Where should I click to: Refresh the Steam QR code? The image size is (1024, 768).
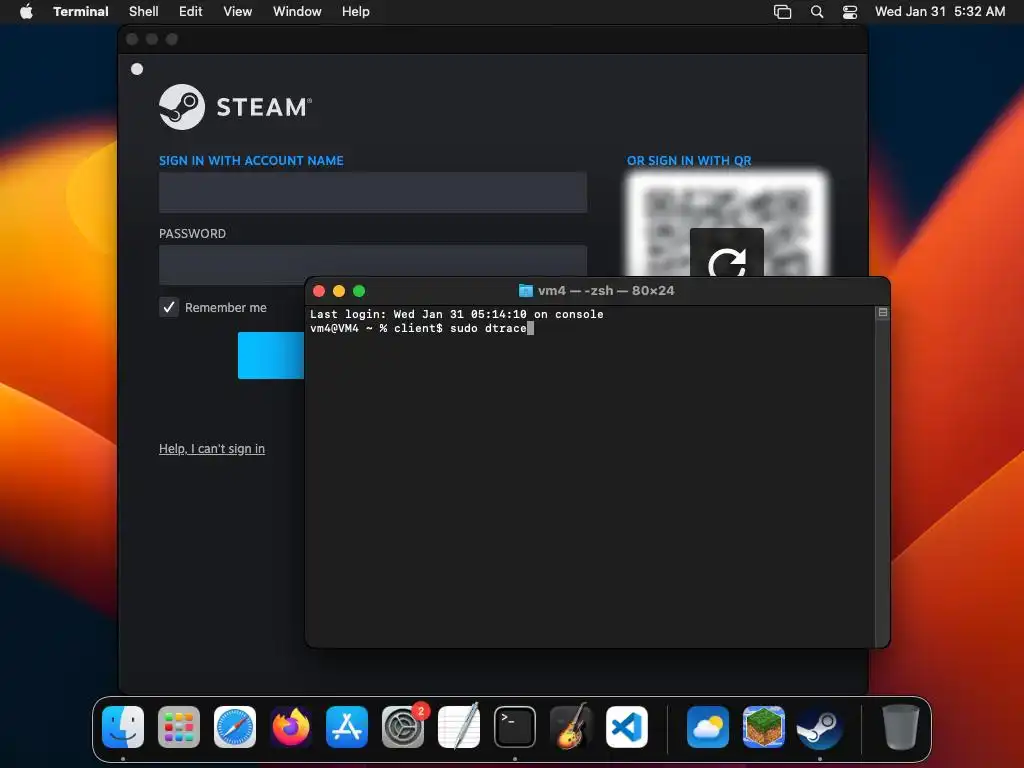[727, 253]
